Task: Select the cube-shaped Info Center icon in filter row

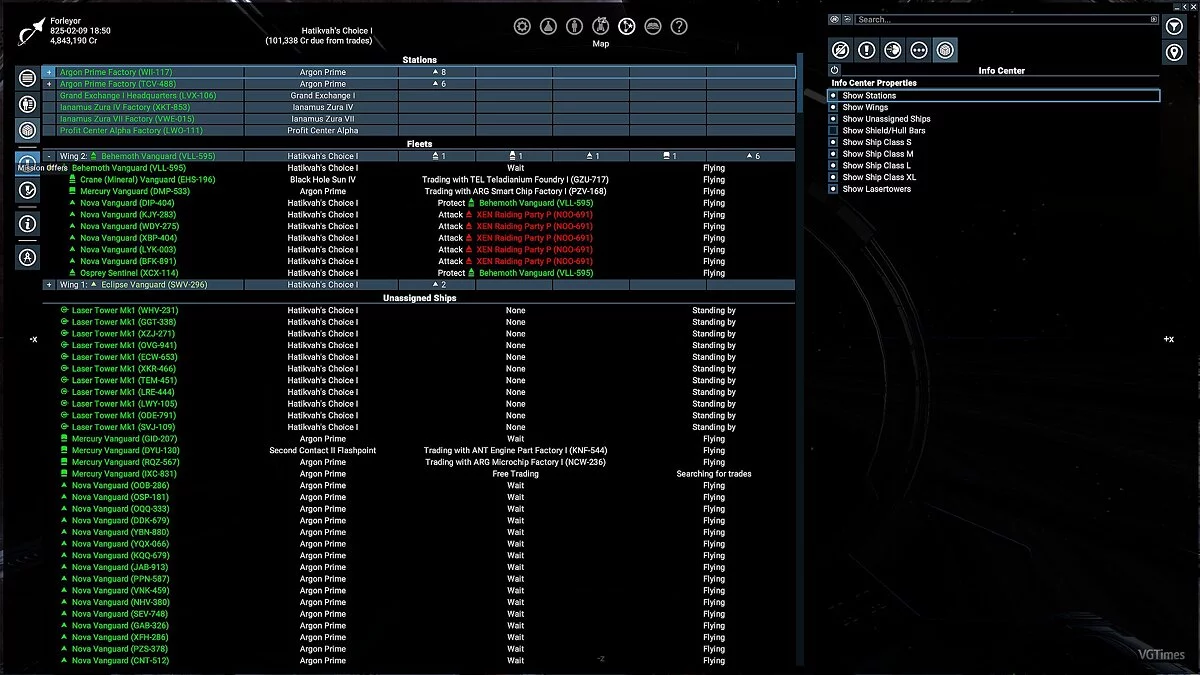Action: [945, 49]
